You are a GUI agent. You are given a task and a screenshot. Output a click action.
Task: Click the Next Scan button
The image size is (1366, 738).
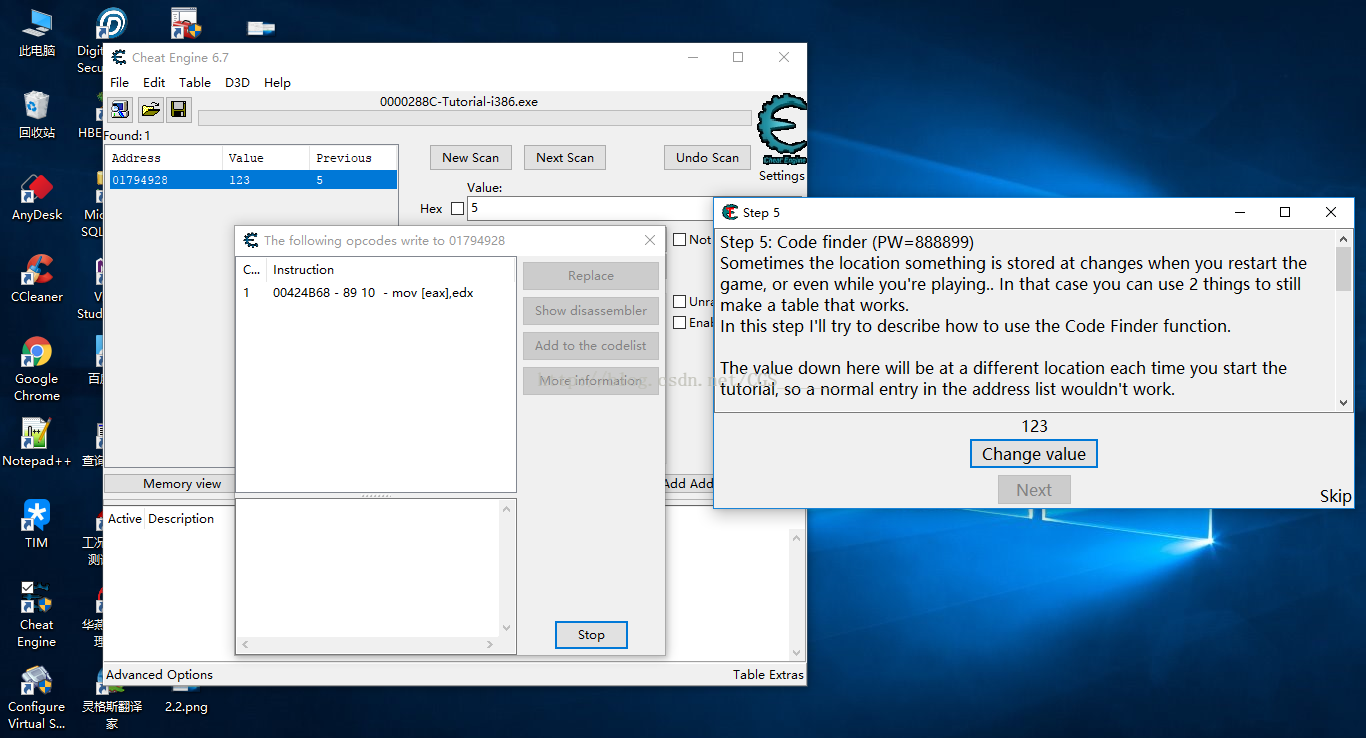pyautogui.click(x=565, y=158)
